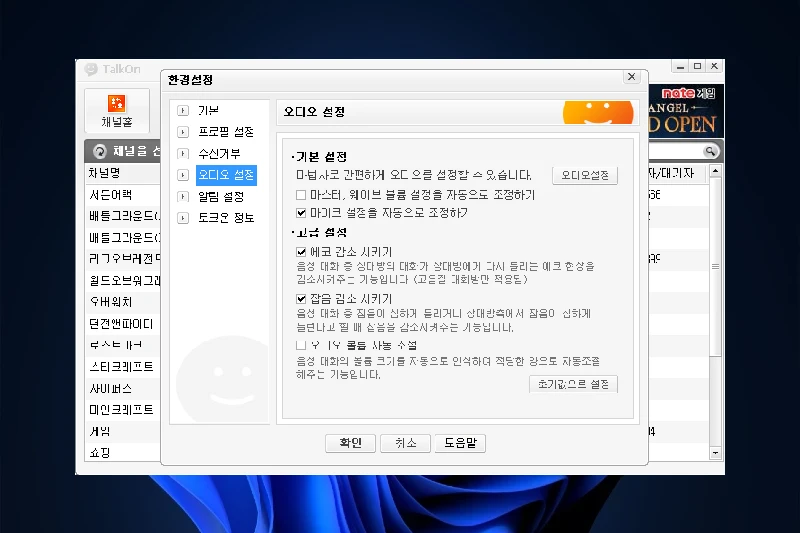
Task: Select 서든어택 channel row
Action: point(122,195)
